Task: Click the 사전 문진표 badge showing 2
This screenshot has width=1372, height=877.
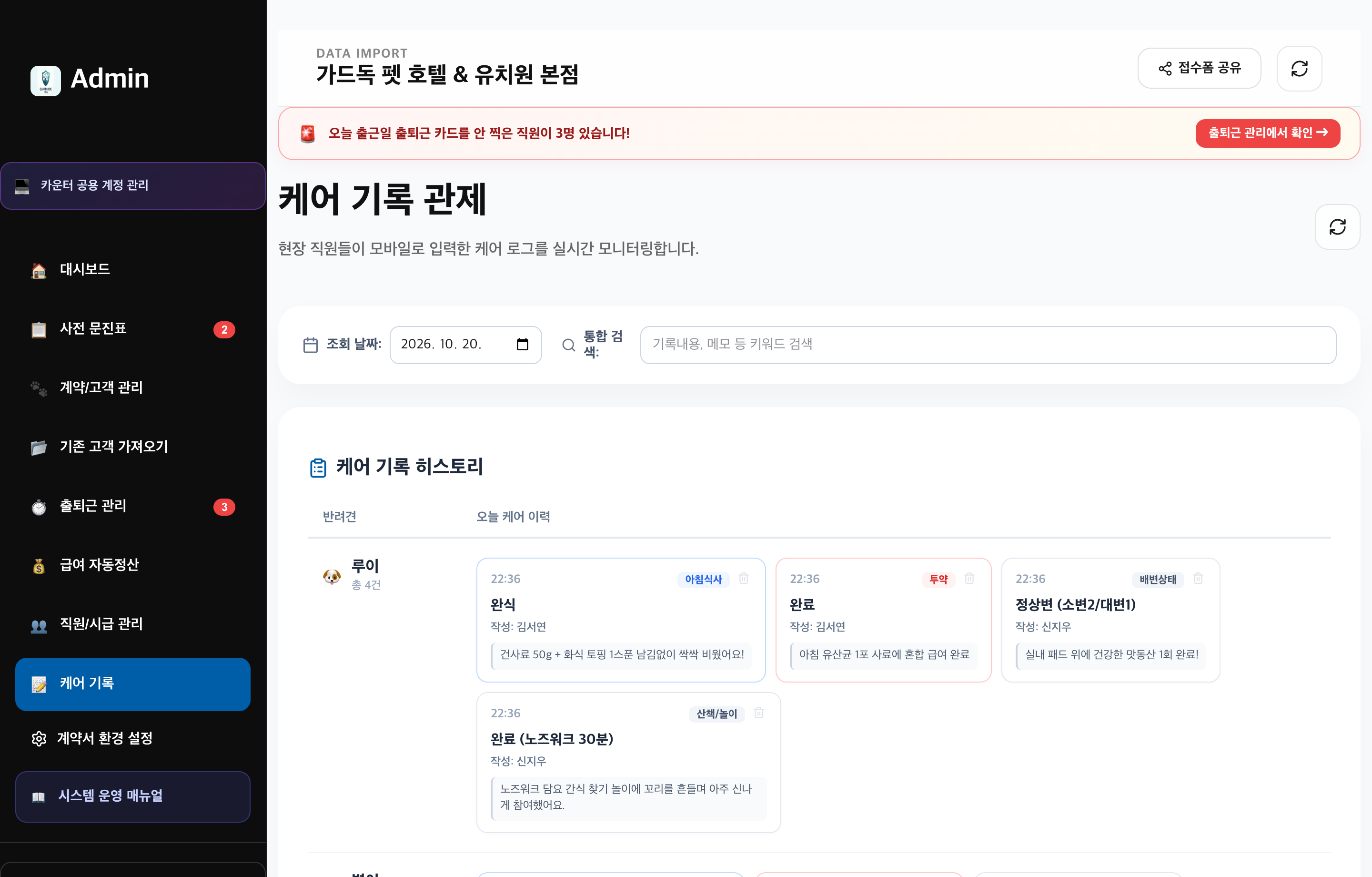Action: click(x=224, y=329)
